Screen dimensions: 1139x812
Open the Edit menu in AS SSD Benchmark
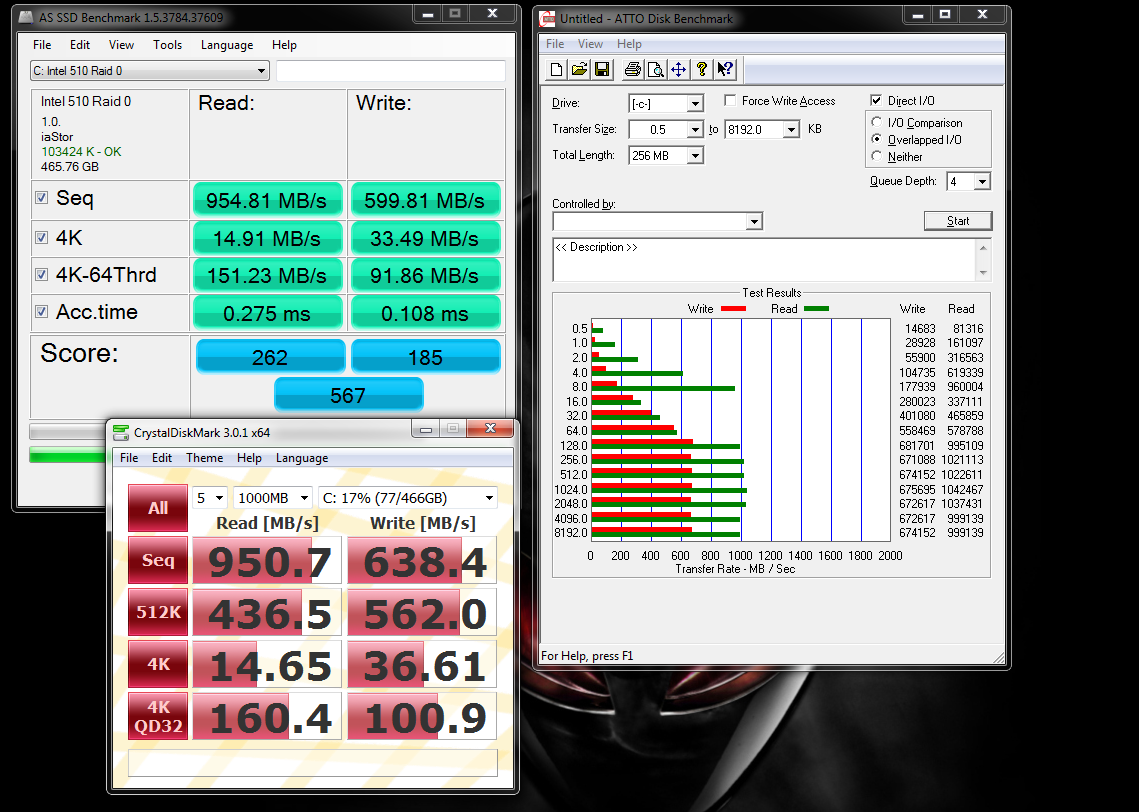80,45
